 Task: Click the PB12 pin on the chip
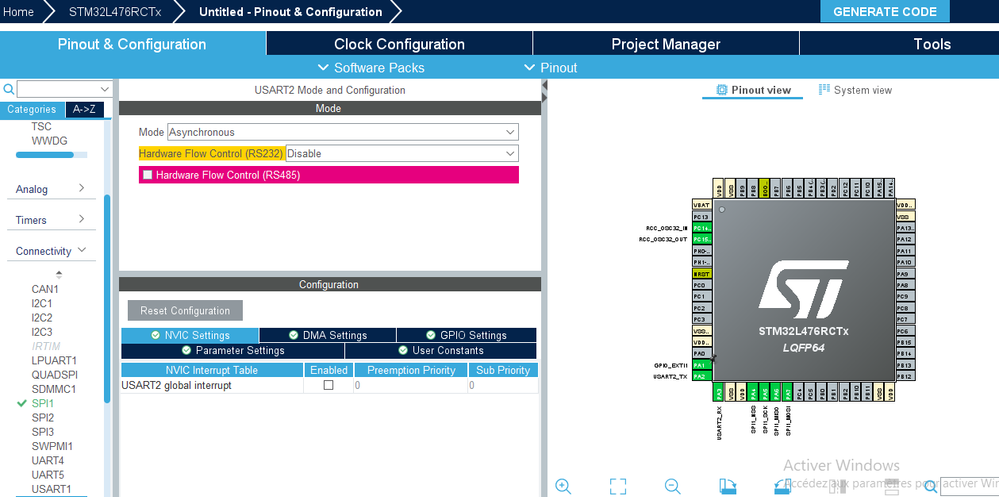point(905,377)
